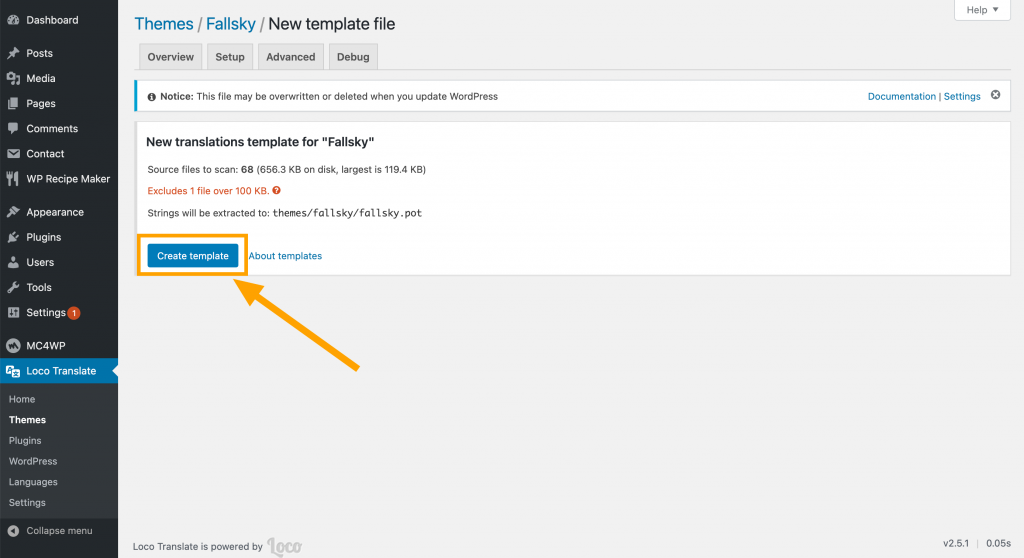This screenshot has height=558, width=1024.
Task: Expand the Help dropdown
Action: 983,10
